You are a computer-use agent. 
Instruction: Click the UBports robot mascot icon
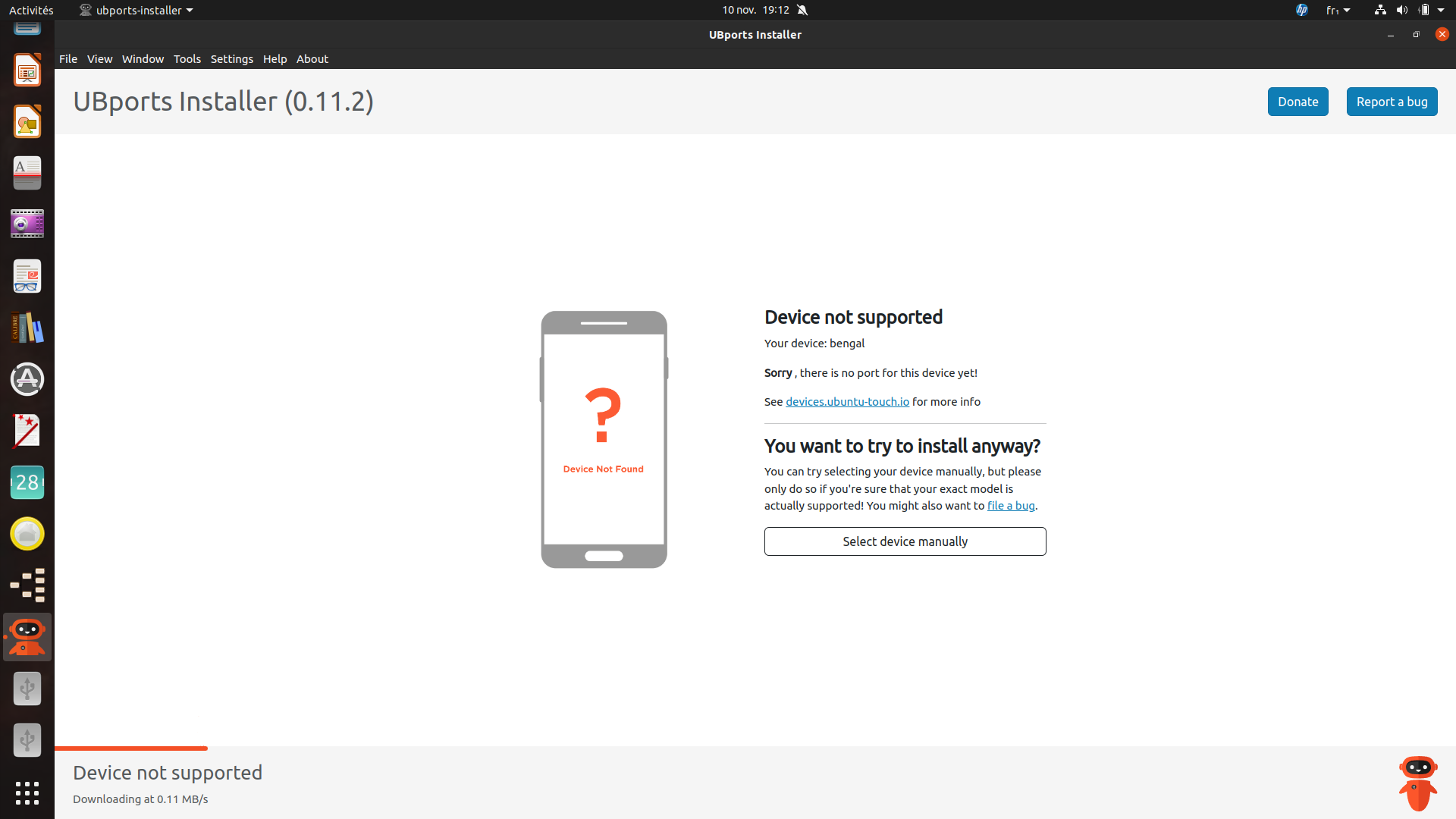coord(1417,783)
